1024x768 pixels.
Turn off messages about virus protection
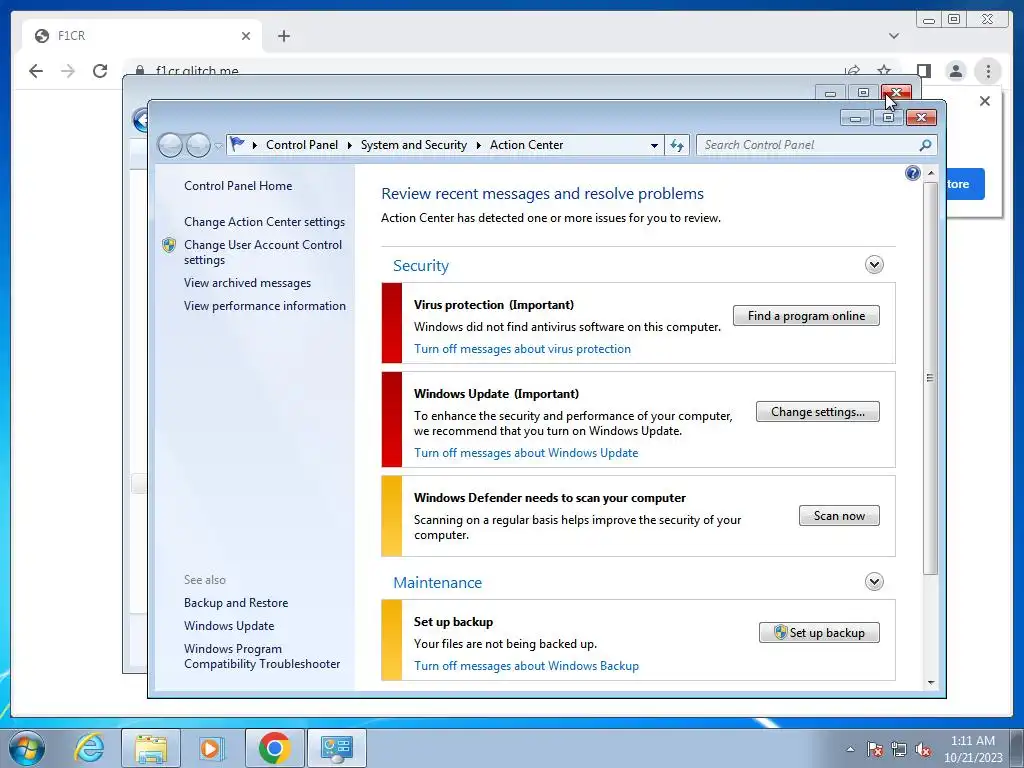522,349
